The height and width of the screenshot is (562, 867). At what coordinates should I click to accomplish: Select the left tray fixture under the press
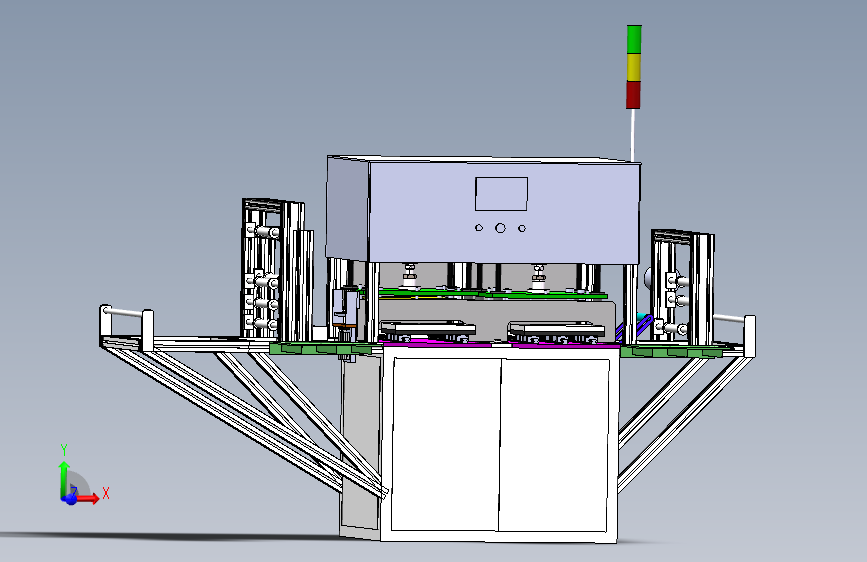(x=427, y=330)
